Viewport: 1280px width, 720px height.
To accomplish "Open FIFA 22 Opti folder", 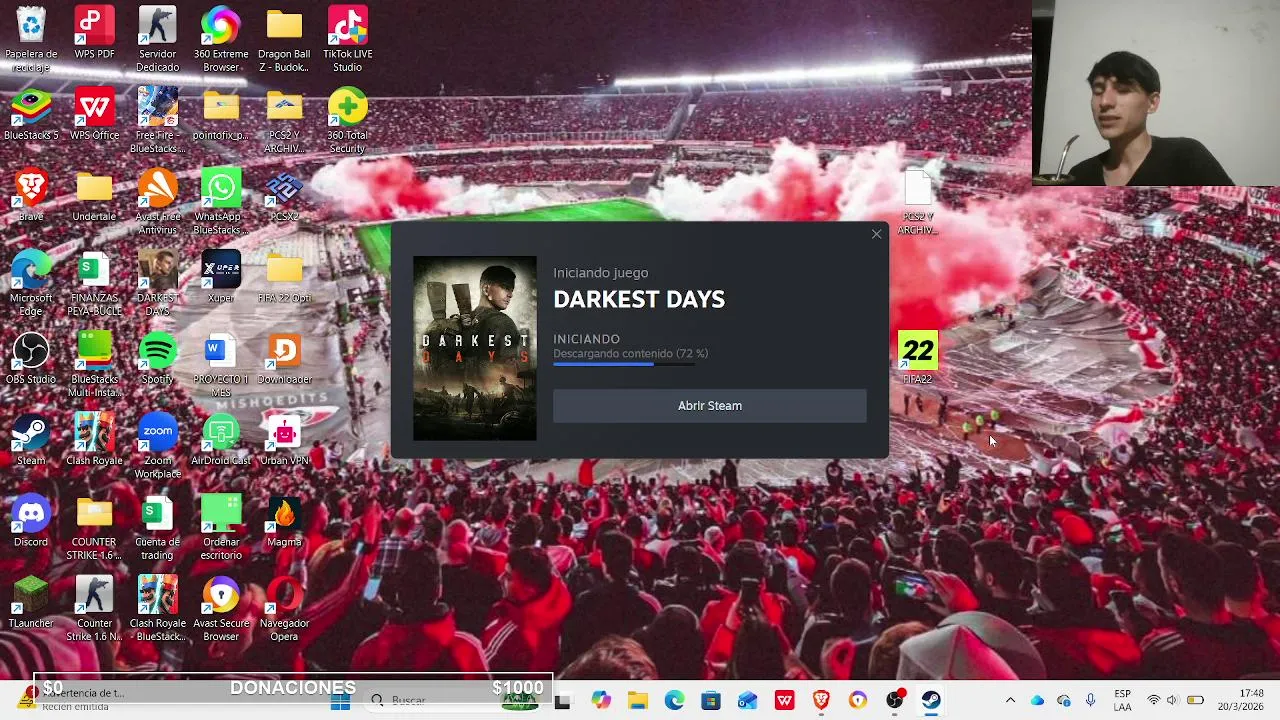I will coord(284,277).
